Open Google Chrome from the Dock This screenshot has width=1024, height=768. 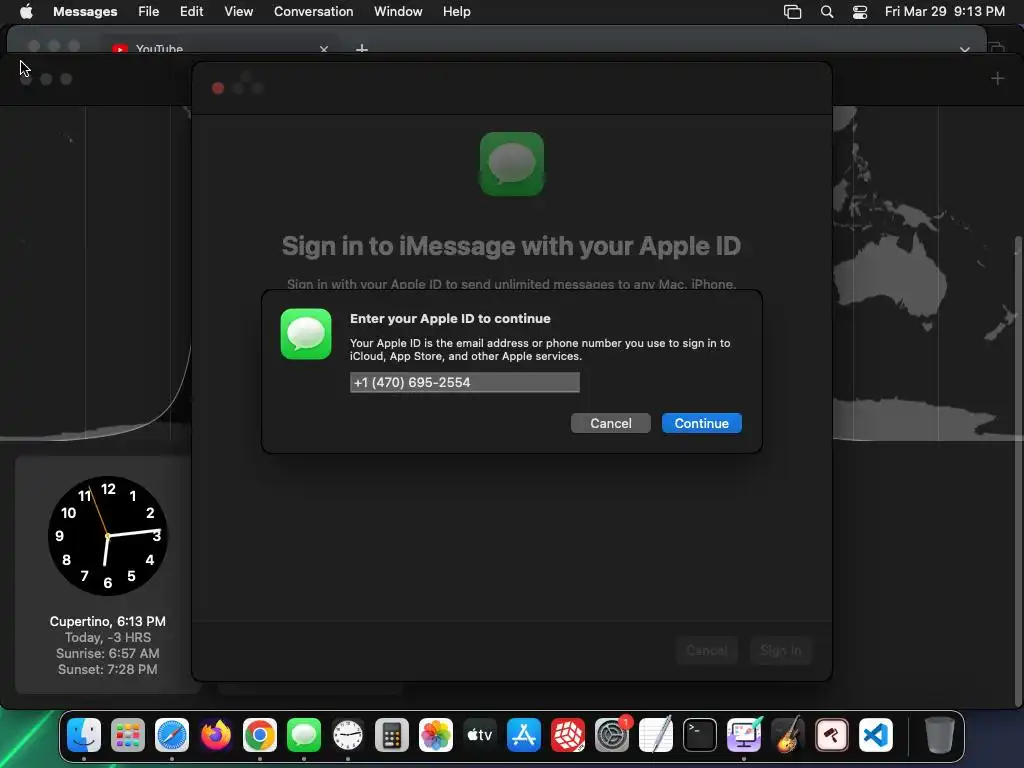point(260,735)
